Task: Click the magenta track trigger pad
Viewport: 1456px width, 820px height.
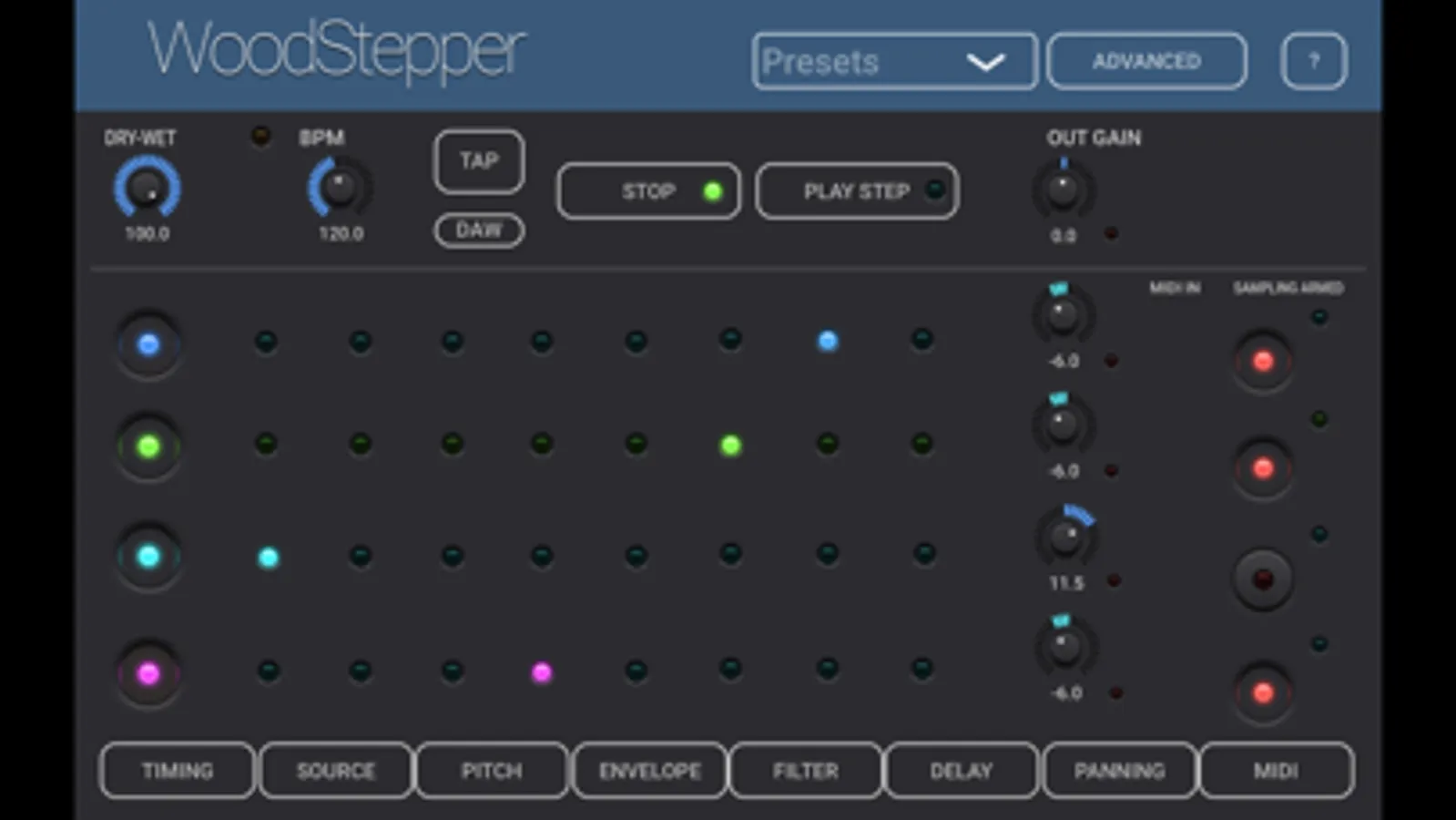Action: (148, 673)
